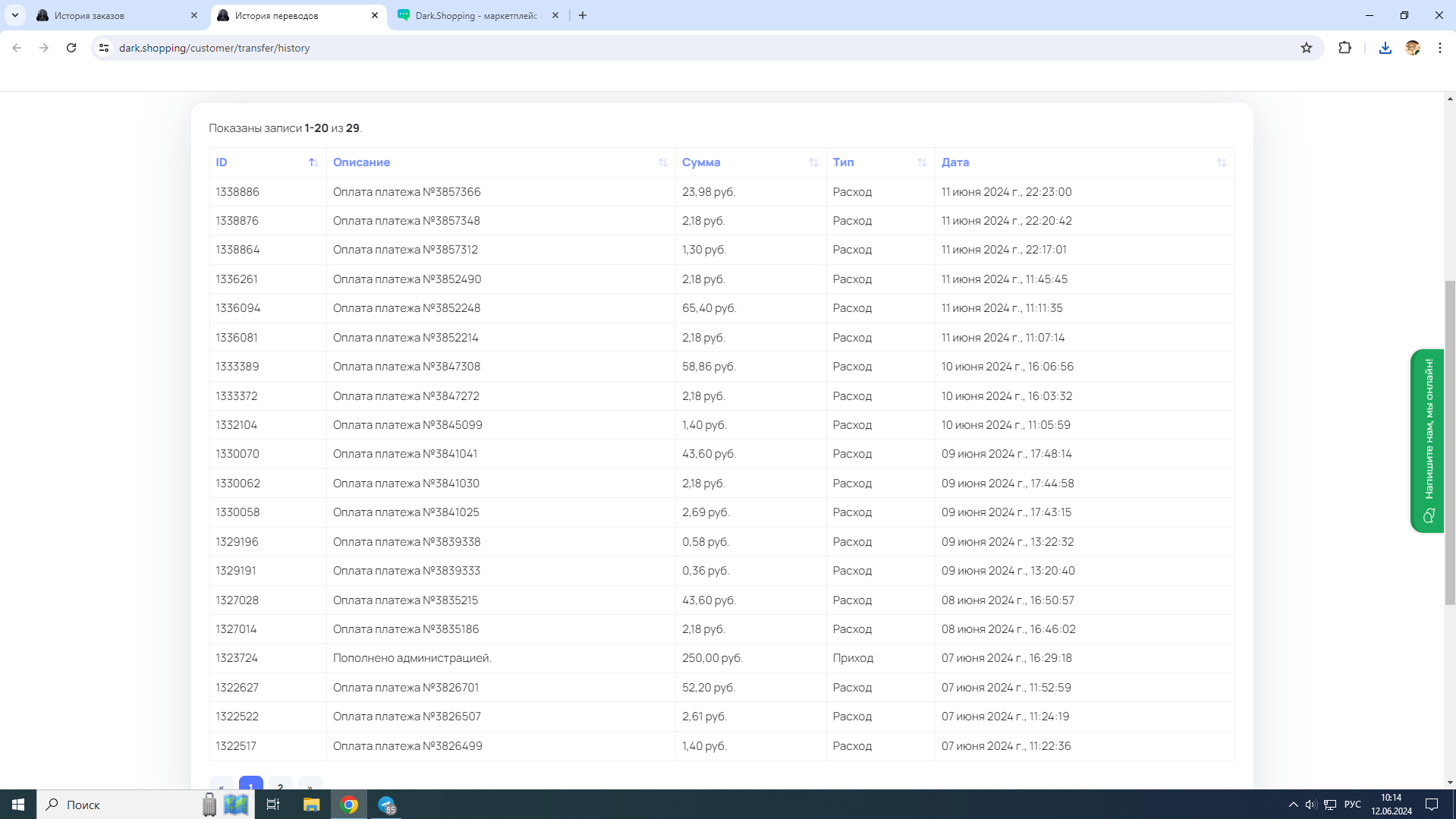Open File Explorer from the taskbar

pos(311,805)
